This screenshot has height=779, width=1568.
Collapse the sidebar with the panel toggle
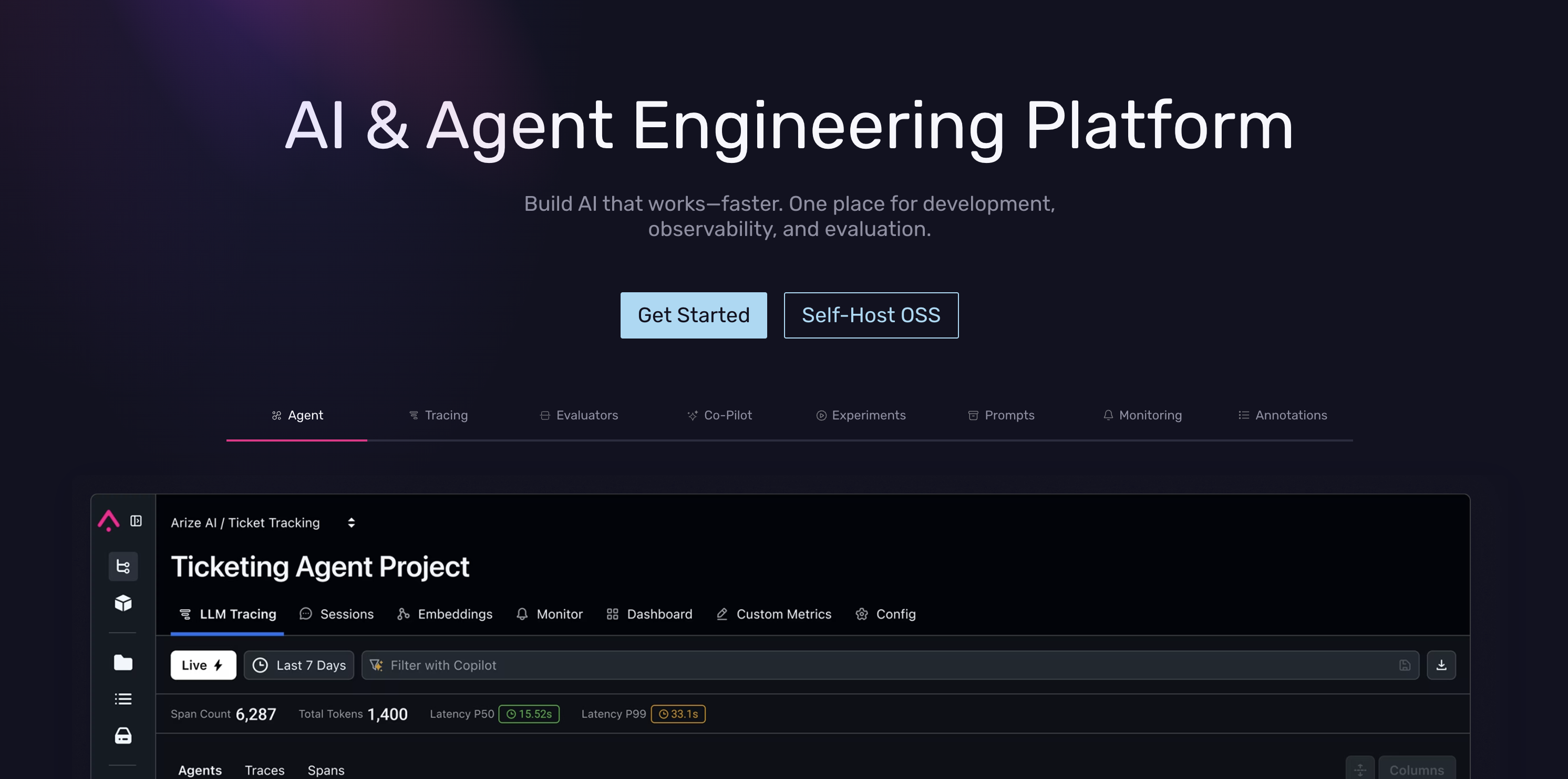[x=136, y=521]
